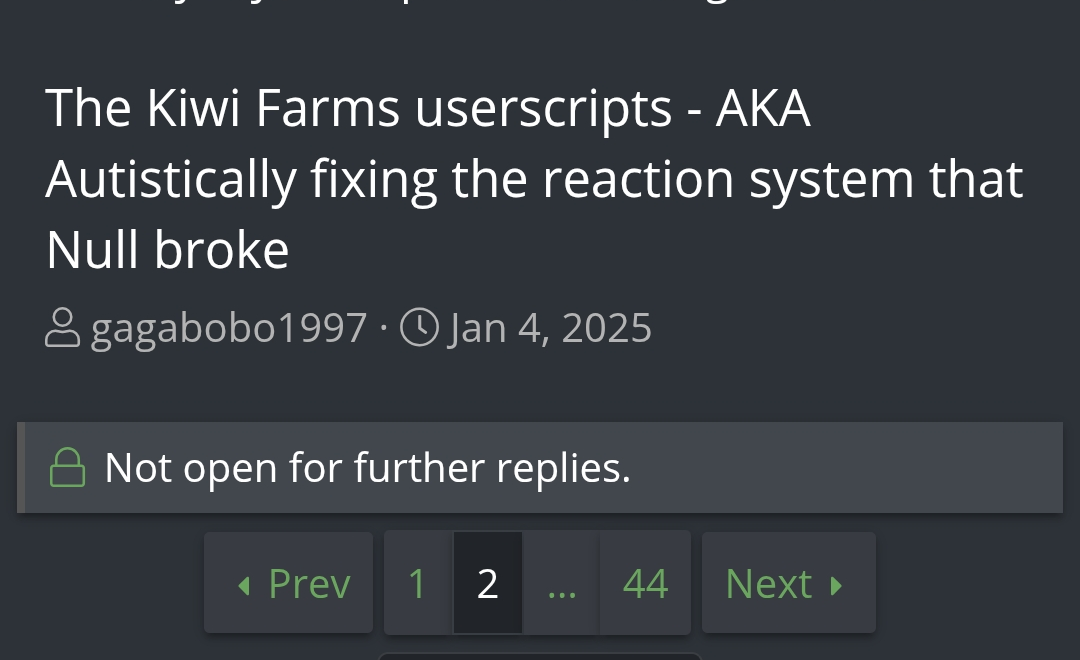
Task: Jump to page 1 of the thread
Action: click(x=418, y=583)
